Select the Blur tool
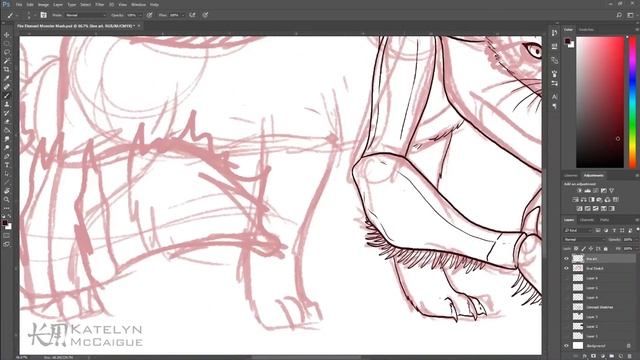Screen dimensions: 640x360 pos(7,139)
